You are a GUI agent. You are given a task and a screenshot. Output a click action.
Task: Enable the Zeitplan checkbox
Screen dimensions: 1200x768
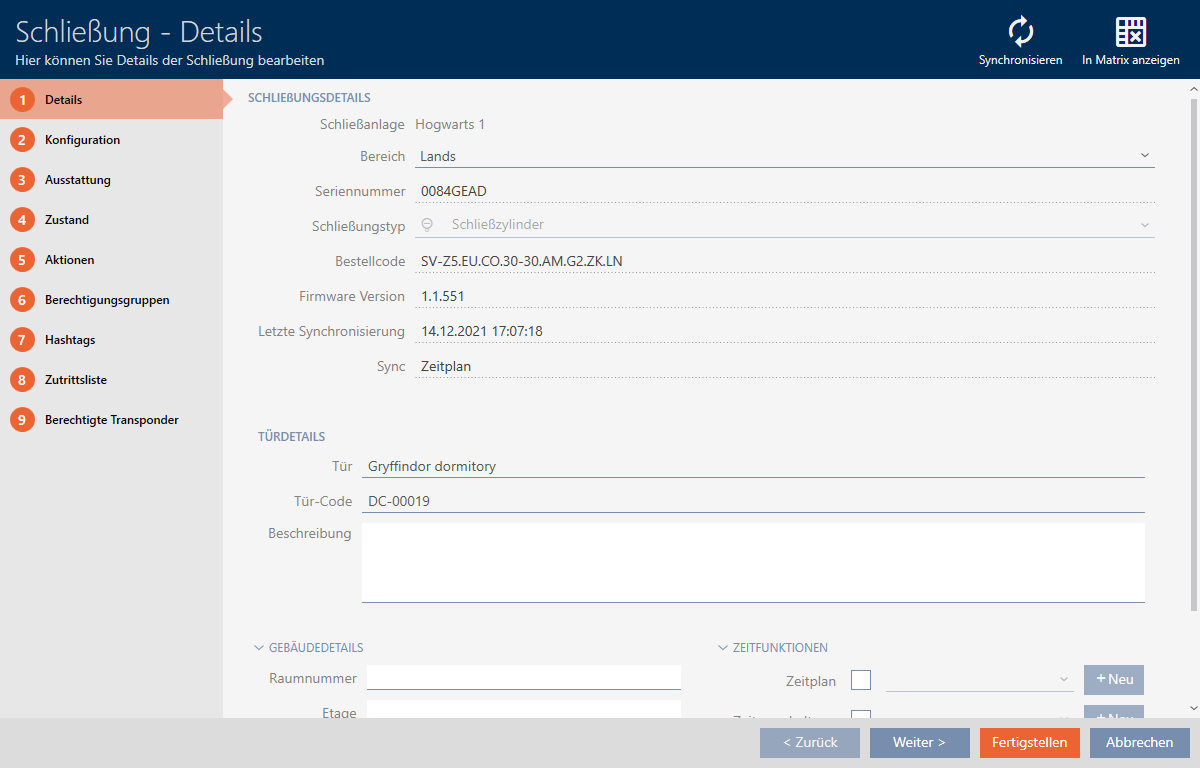point(860,680)
